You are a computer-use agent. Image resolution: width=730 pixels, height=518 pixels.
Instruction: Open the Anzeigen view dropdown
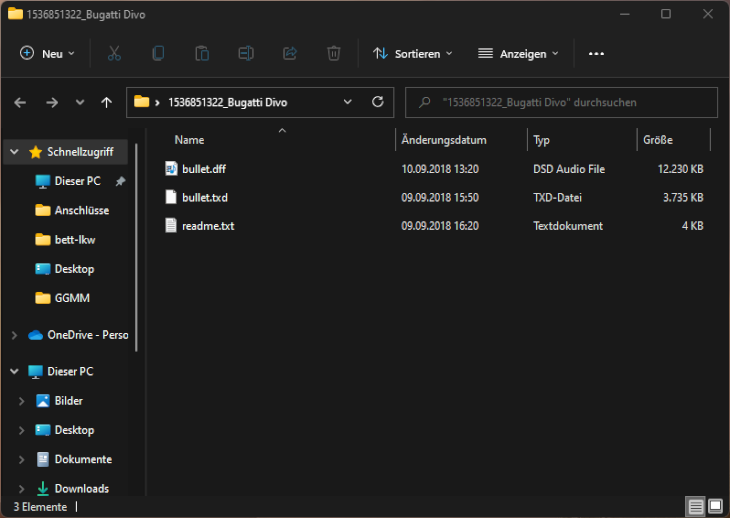click(x=518, y=54)
